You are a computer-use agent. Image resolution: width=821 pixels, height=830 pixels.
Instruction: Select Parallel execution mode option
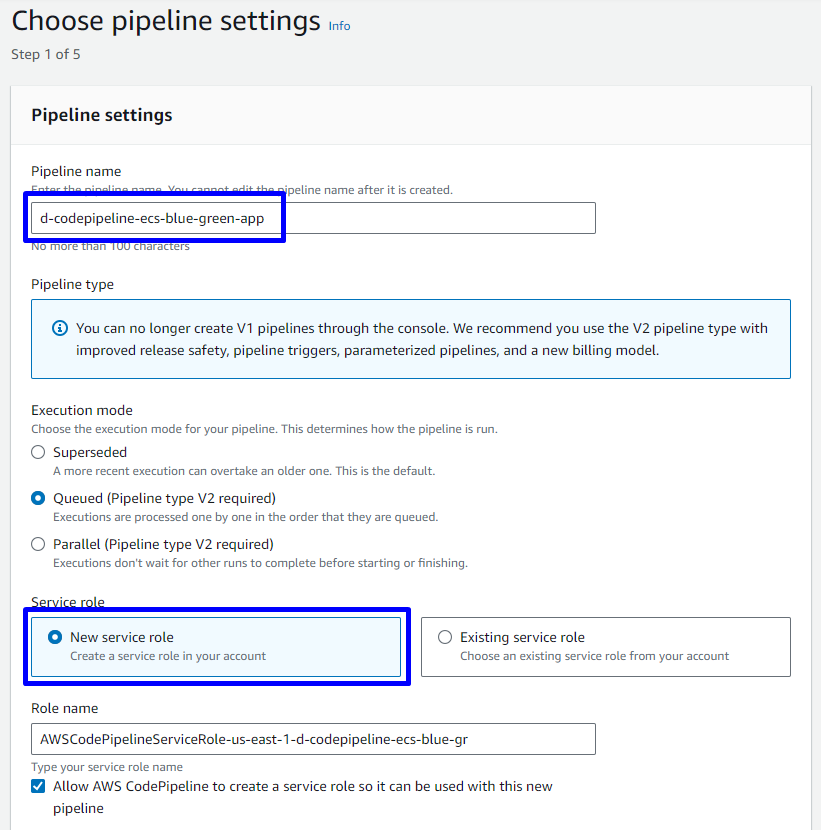pyautogui.click(x=38, y=544)
